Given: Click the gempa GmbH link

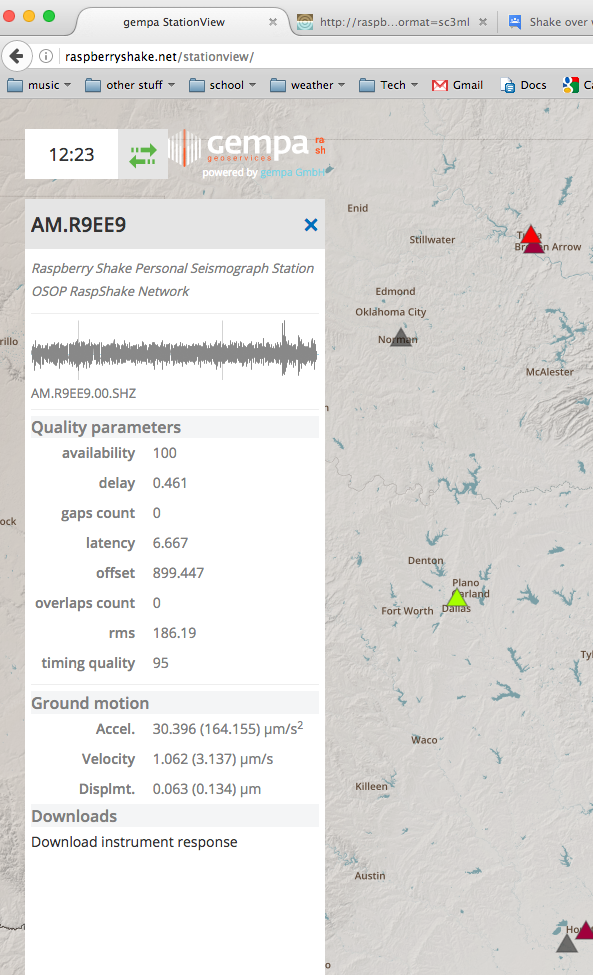Looking at the screenshot, I should coord(293,172).
